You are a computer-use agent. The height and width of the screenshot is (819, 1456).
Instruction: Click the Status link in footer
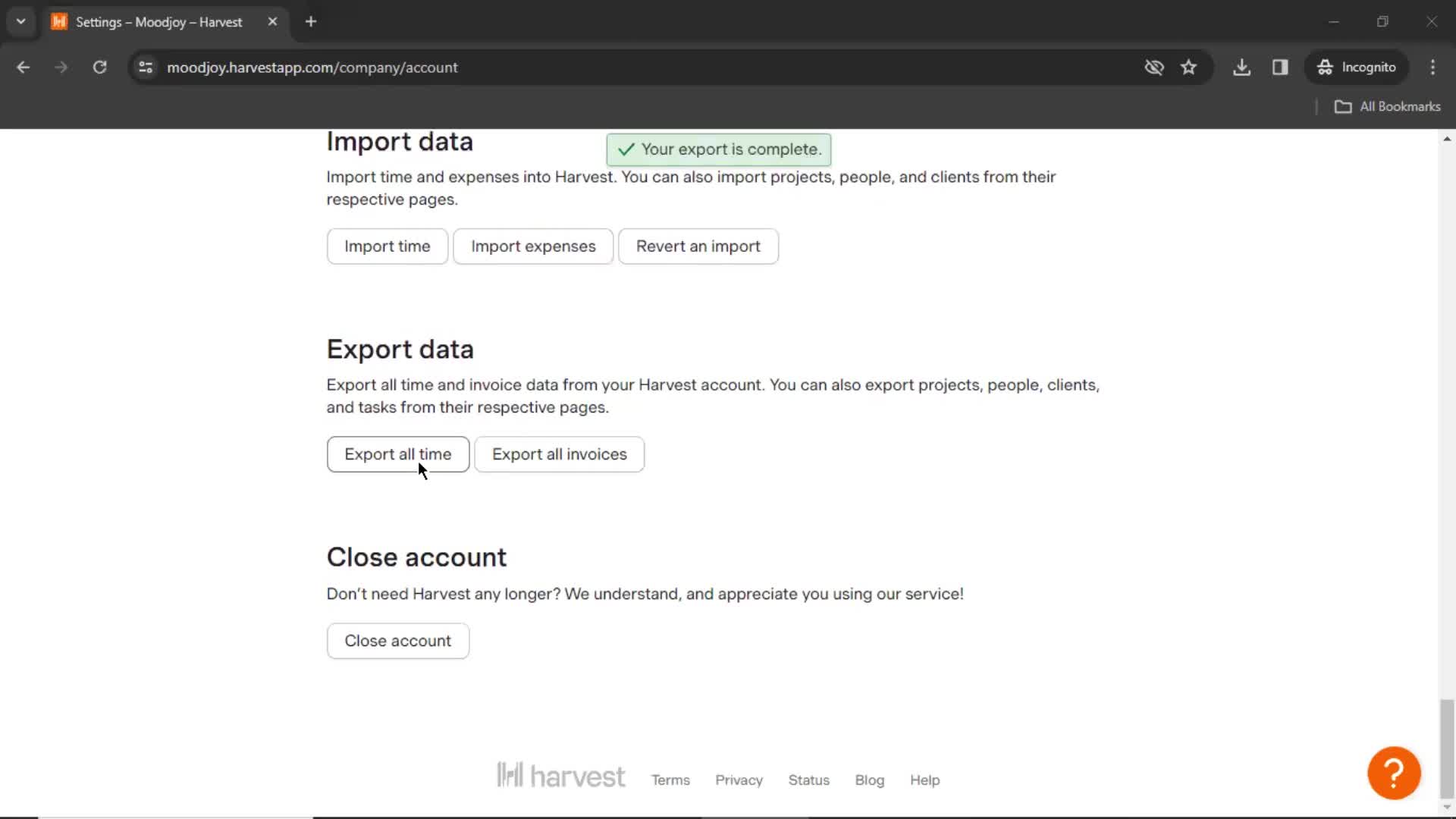point(808,780)
